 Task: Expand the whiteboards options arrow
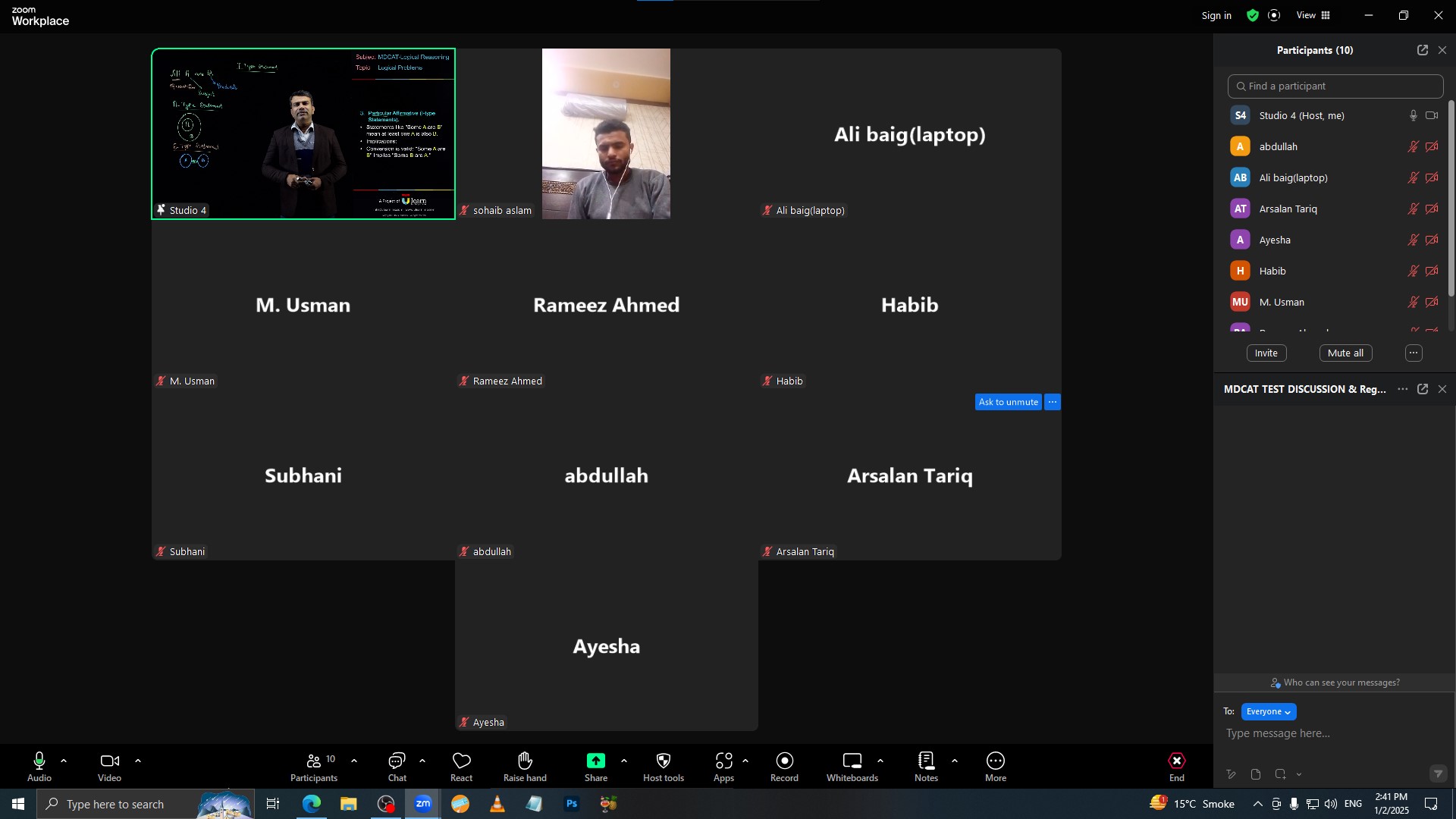pyautogui.click(x=880, y=761)
